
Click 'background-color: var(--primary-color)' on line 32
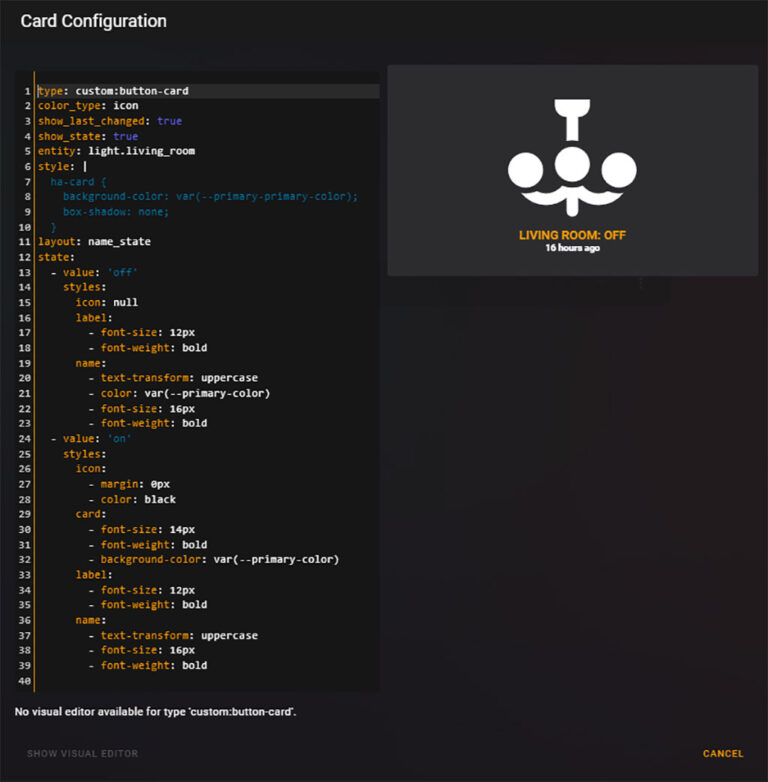[x=219, y=559]
